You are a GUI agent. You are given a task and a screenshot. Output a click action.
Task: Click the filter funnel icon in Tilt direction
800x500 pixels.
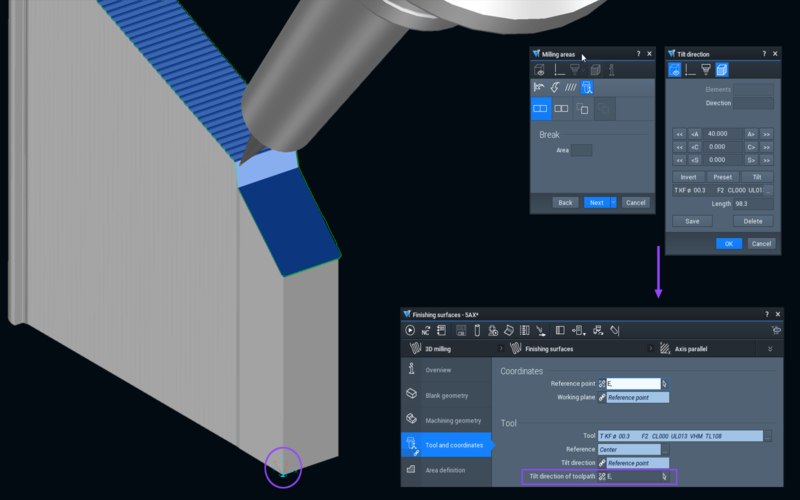706,70
